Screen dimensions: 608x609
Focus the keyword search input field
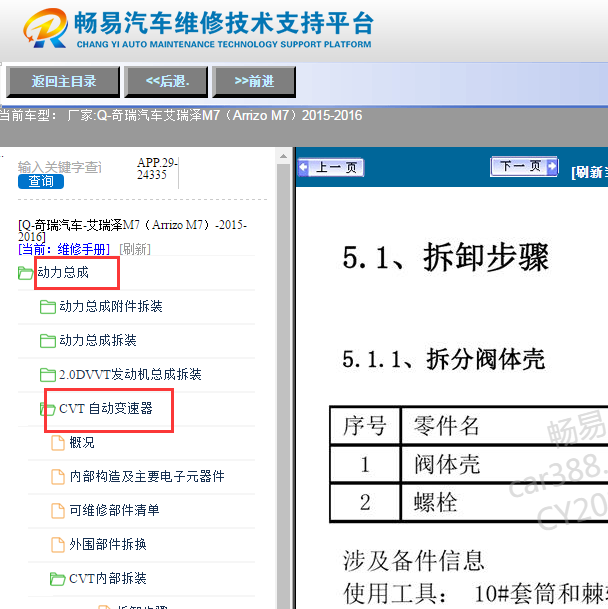60,167
